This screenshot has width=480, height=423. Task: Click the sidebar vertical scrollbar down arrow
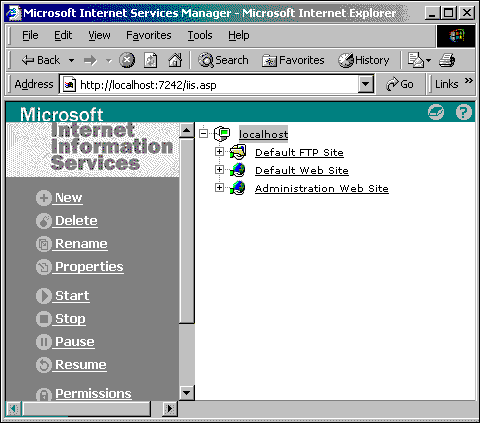(x=187, y=392)
